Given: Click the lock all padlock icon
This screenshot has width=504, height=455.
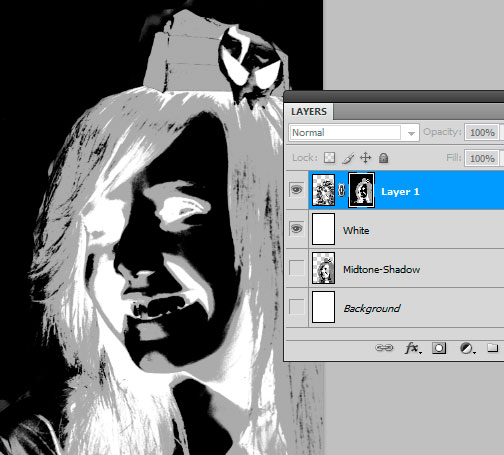Looking at the screenshot, I should (384, 158).
